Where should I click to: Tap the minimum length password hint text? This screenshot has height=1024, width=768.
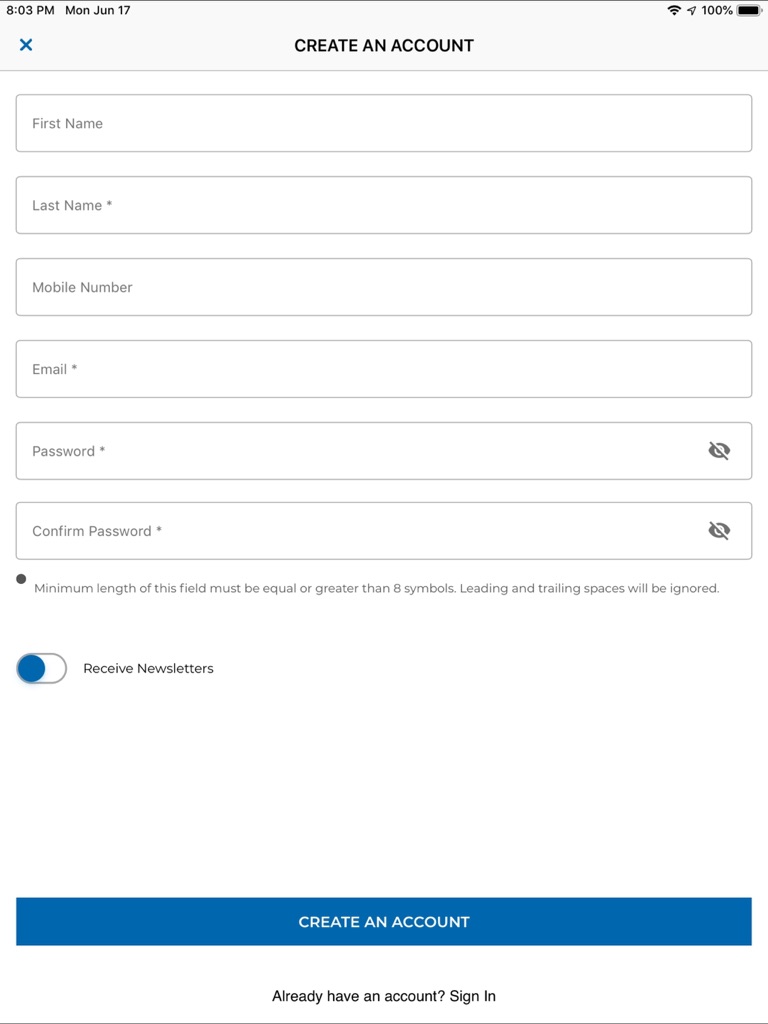pos(376,588)
